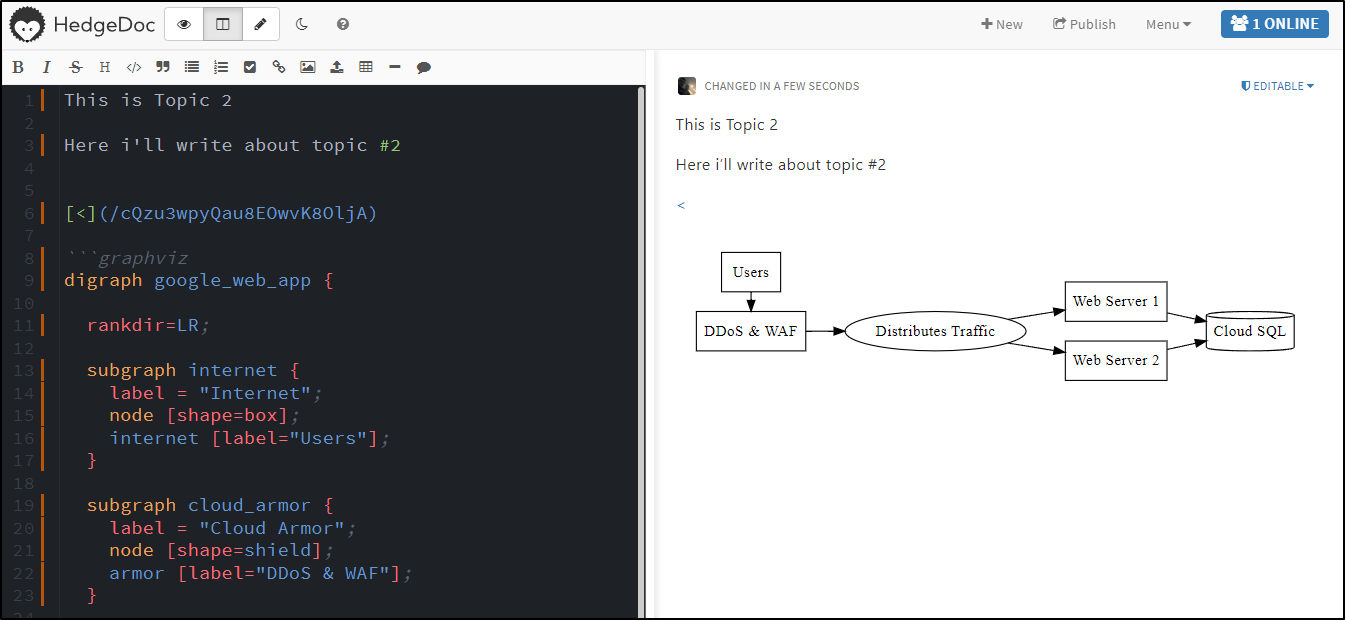Click the 'subgraph internet {' line
Viewport: 1345px width, 620px height.
pyautogui.click(x=193, y=370)
